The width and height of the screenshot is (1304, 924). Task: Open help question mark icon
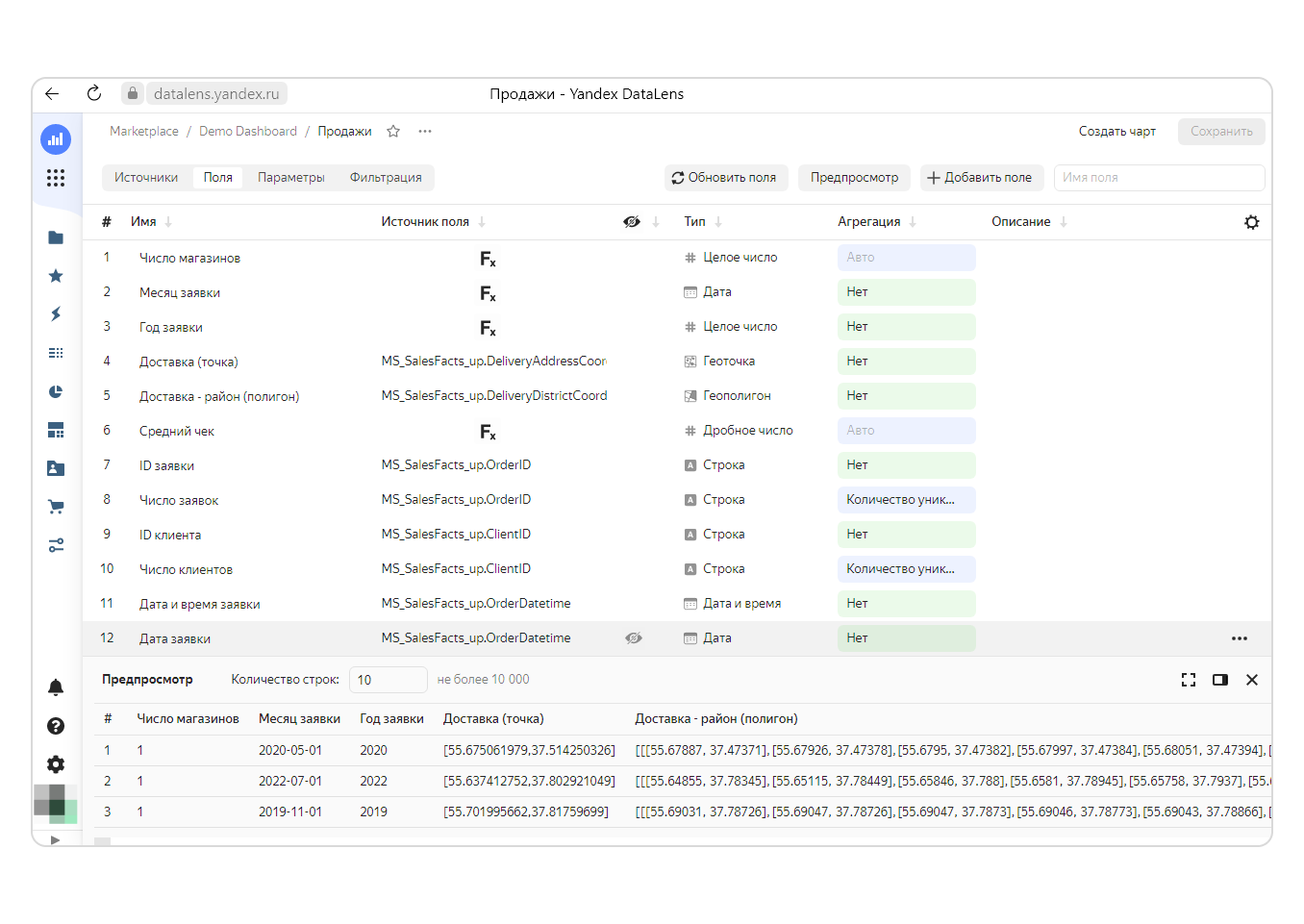pos(56,726)
